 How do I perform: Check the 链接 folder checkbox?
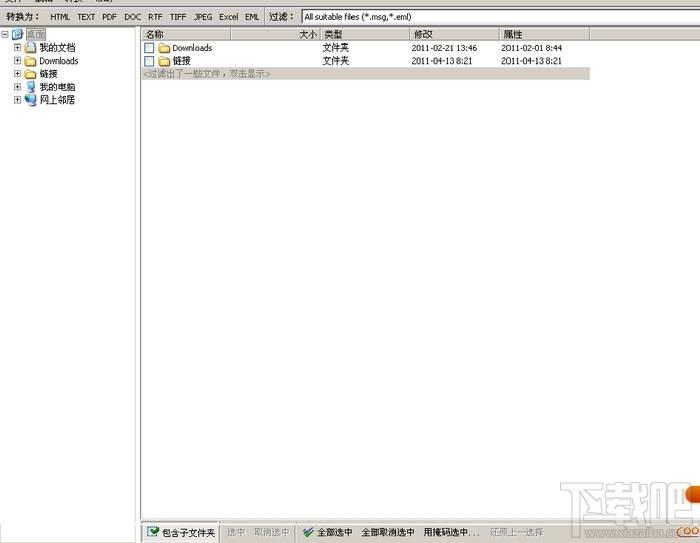coord(149,61)
